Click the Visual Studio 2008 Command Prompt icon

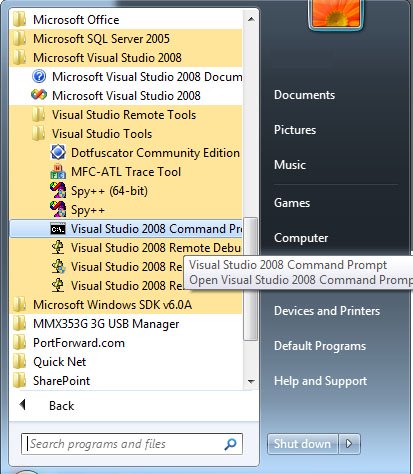(x=58, y=229)
